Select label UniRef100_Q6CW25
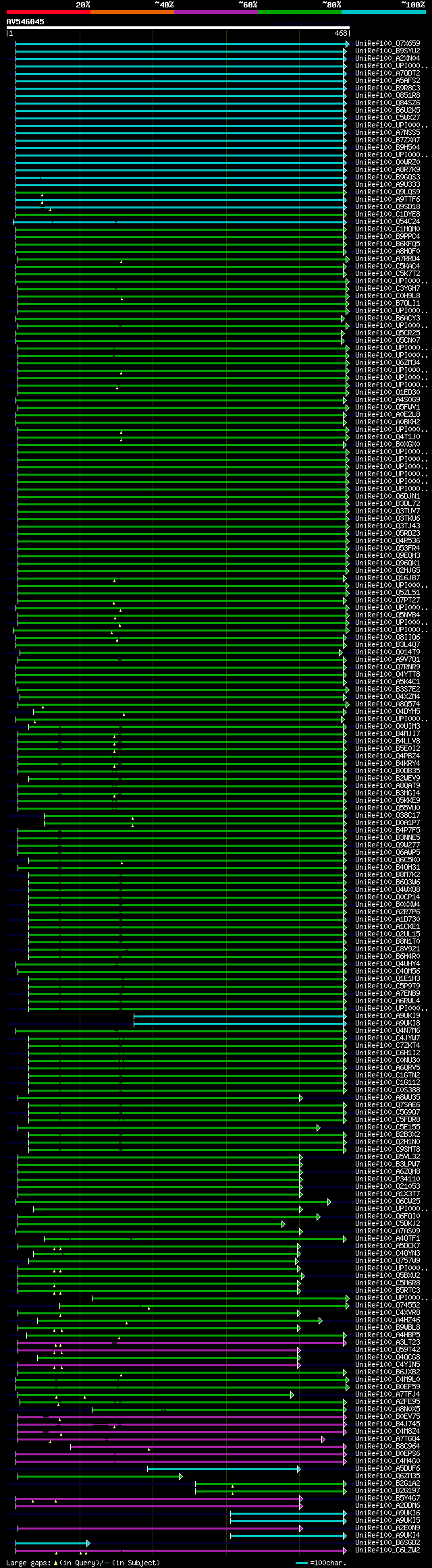Viewport: 432px width, 1568px height. (387, 1202)
